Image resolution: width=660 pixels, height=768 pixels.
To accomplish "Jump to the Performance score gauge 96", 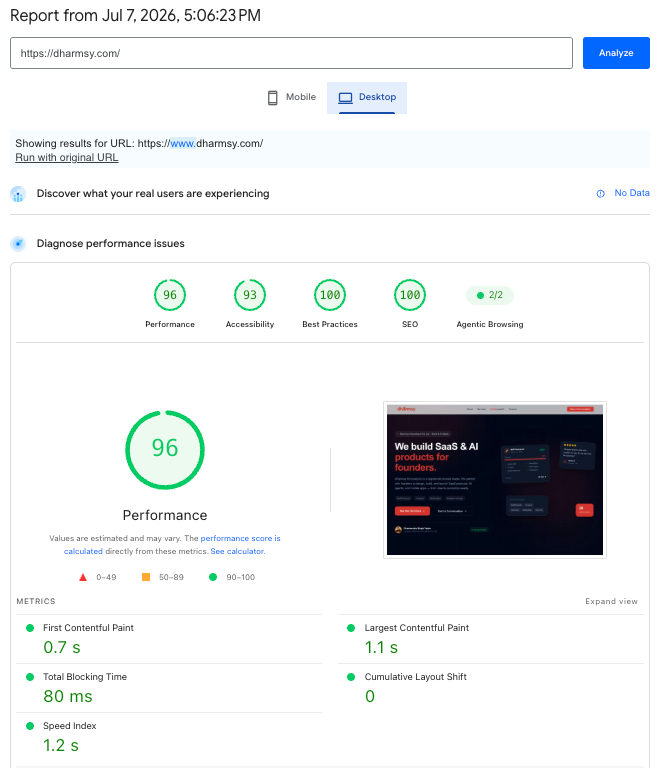I will click(x=170, y=295).
